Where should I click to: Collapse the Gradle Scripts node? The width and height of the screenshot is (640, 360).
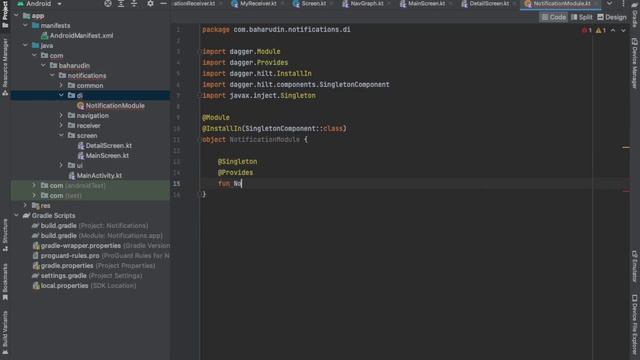(16, 216)
